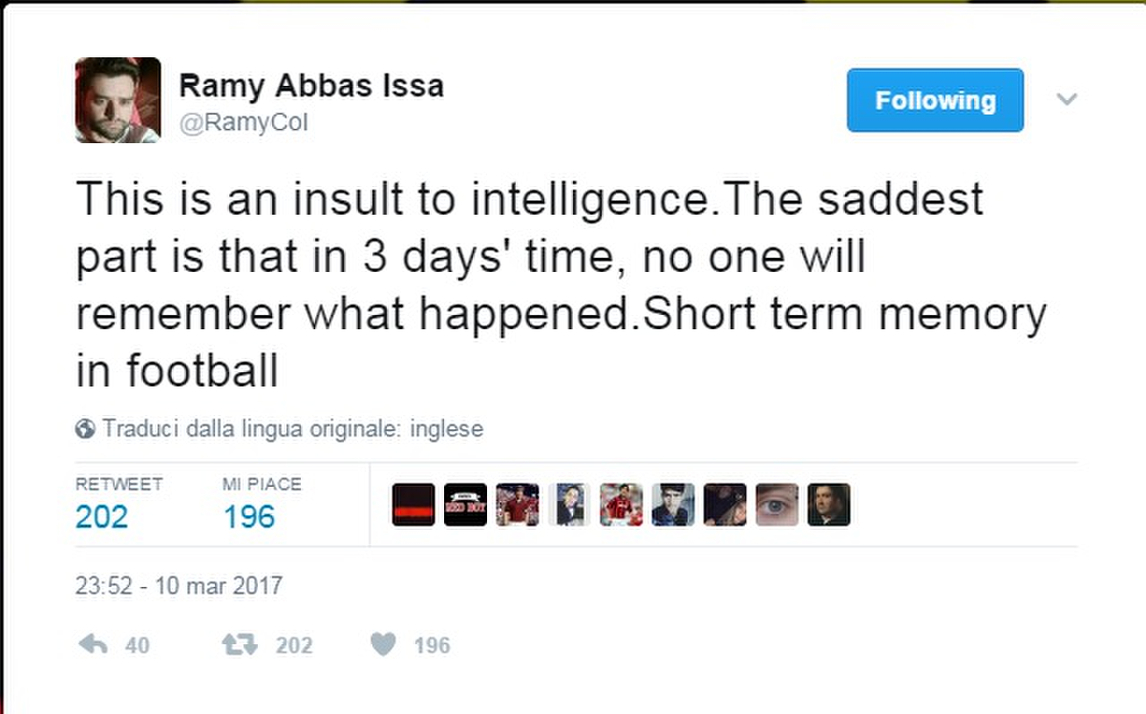Open the MI PIACE count of 196
This screenshot has height=714, width=1146.
tap(249, 516)
